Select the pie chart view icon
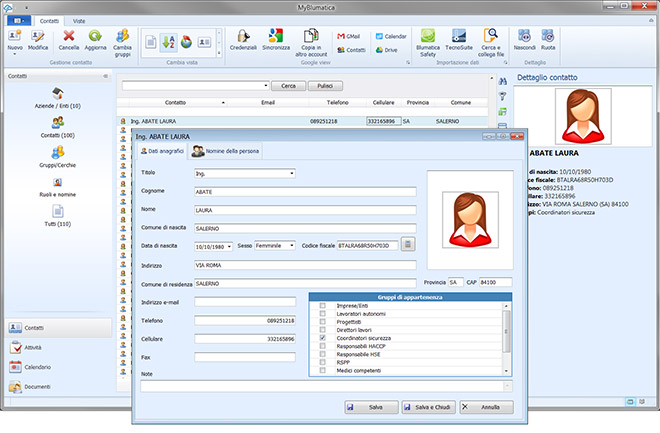 click(x=186, y=42)
